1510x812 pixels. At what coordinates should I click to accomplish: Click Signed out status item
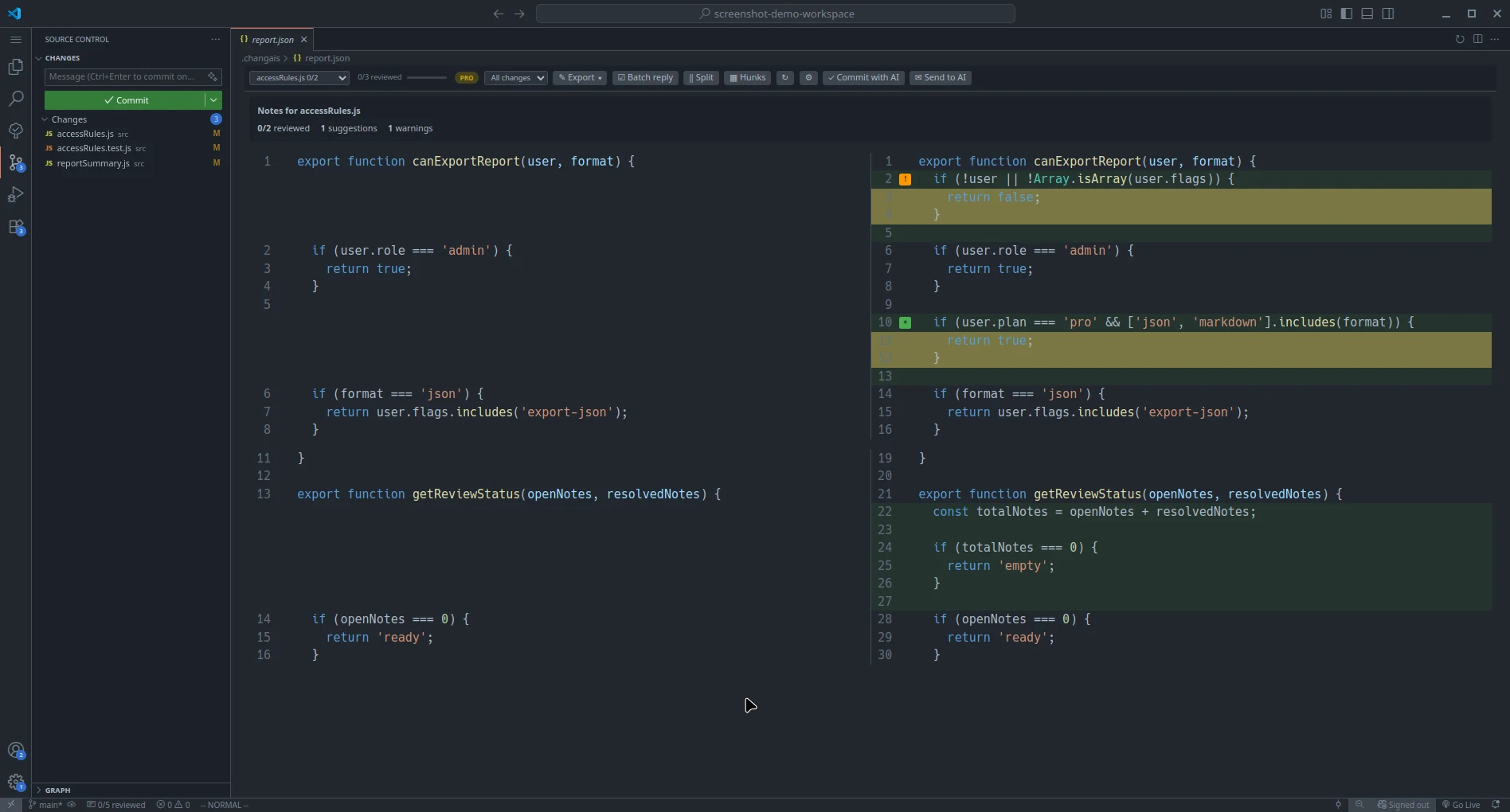pyautogui.click(x=1403, y=805)
